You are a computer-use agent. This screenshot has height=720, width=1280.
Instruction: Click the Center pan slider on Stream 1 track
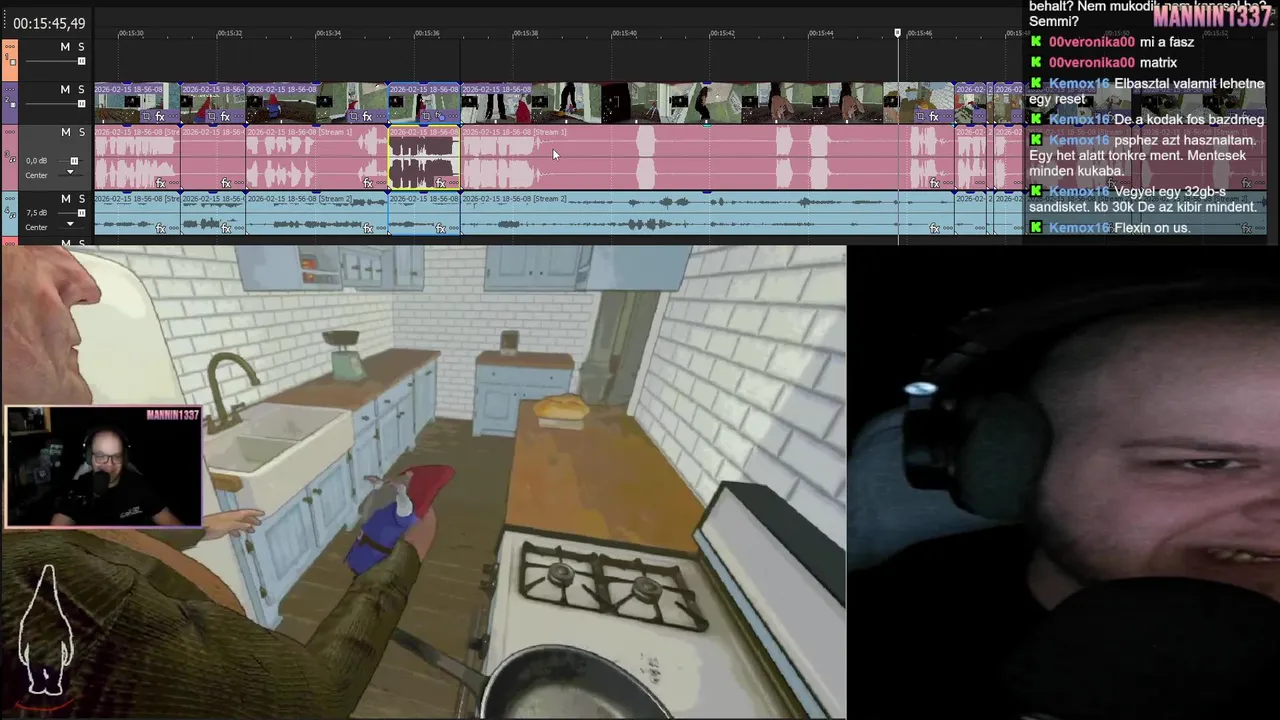coord(70,172)
